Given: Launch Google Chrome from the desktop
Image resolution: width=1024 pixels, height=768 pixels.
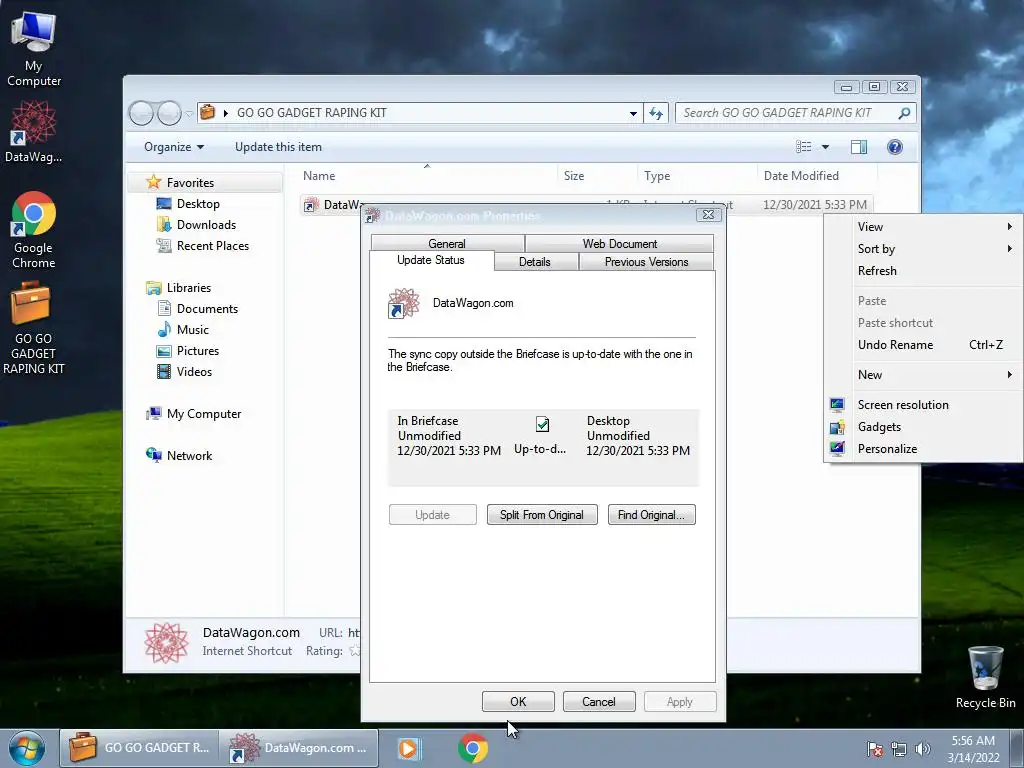Looking at the screenshot, I should click(x=33, y=230).
